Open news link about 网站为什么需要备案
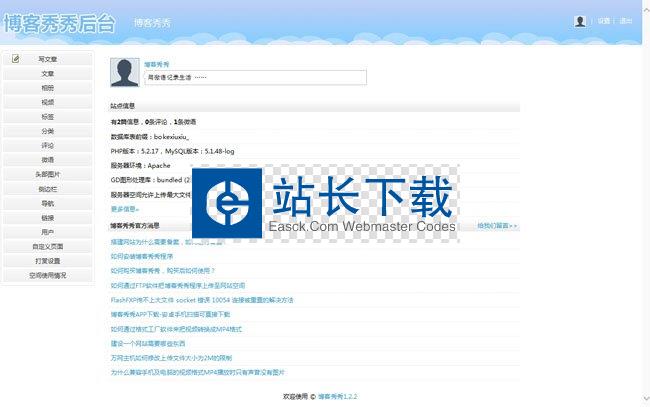 click(167, 242)
